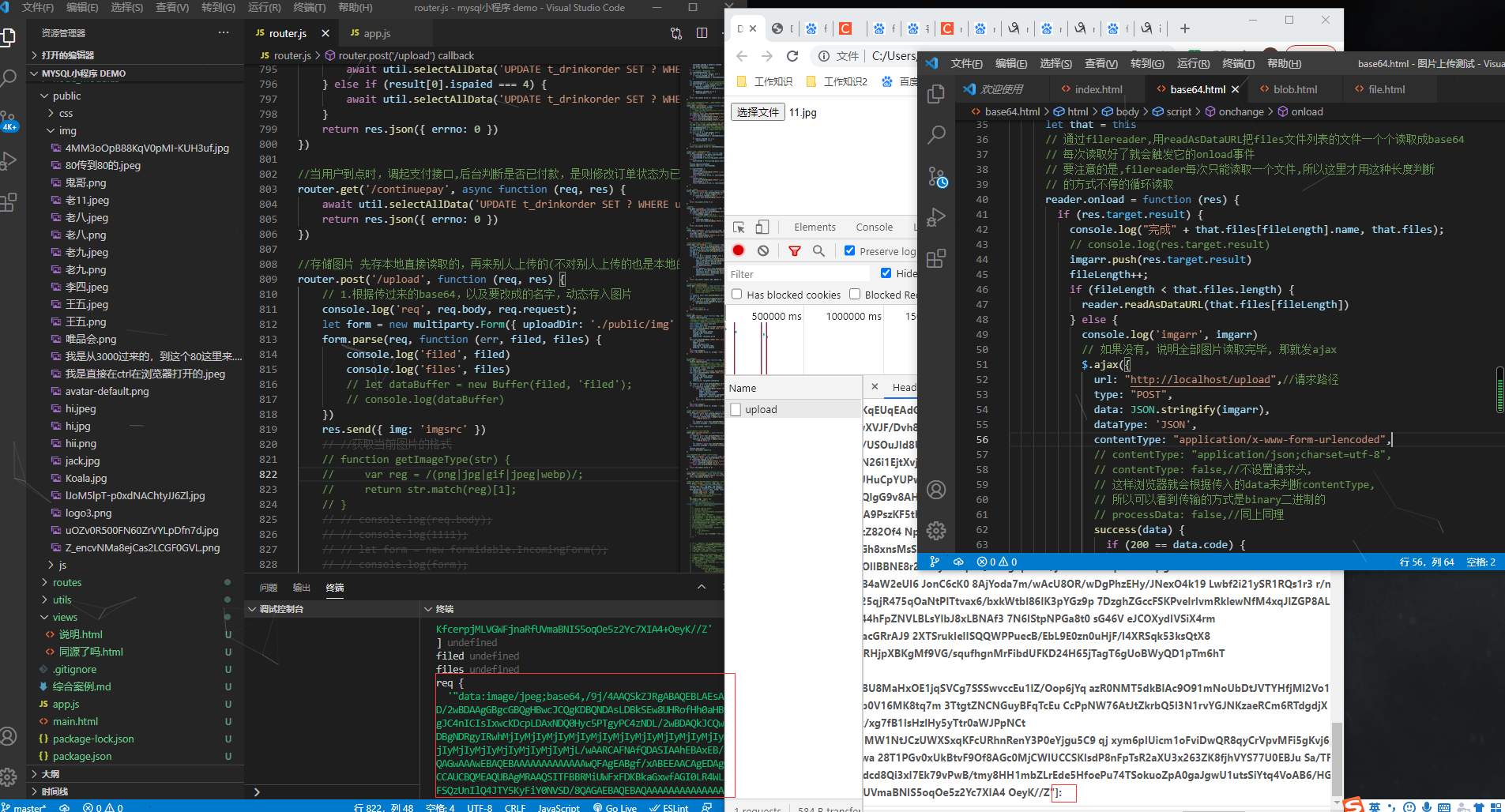Image resolution: width=1505 pixels, height=812 pixels.
Task: Switch to the app.js tab
Action: (371, 34)
